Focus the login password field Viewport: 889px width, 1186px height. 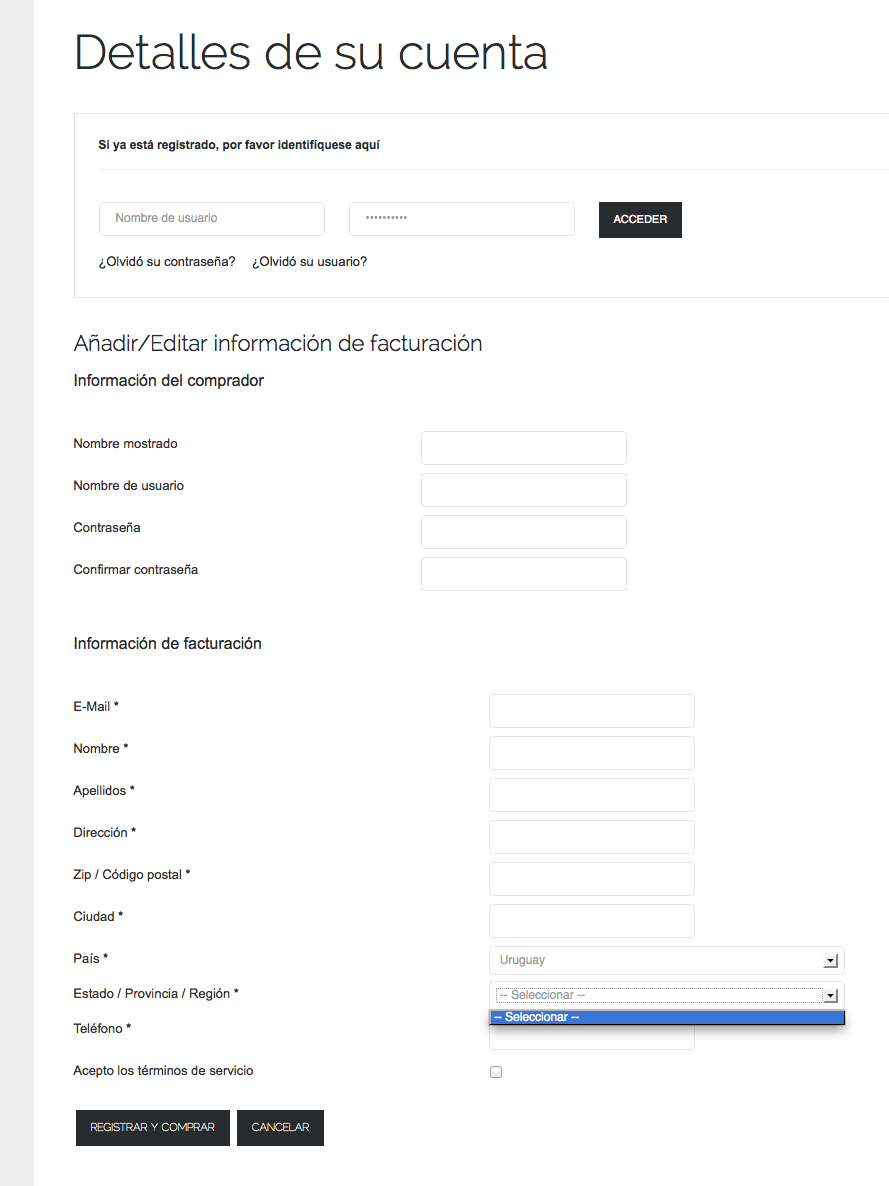[462, 219]
